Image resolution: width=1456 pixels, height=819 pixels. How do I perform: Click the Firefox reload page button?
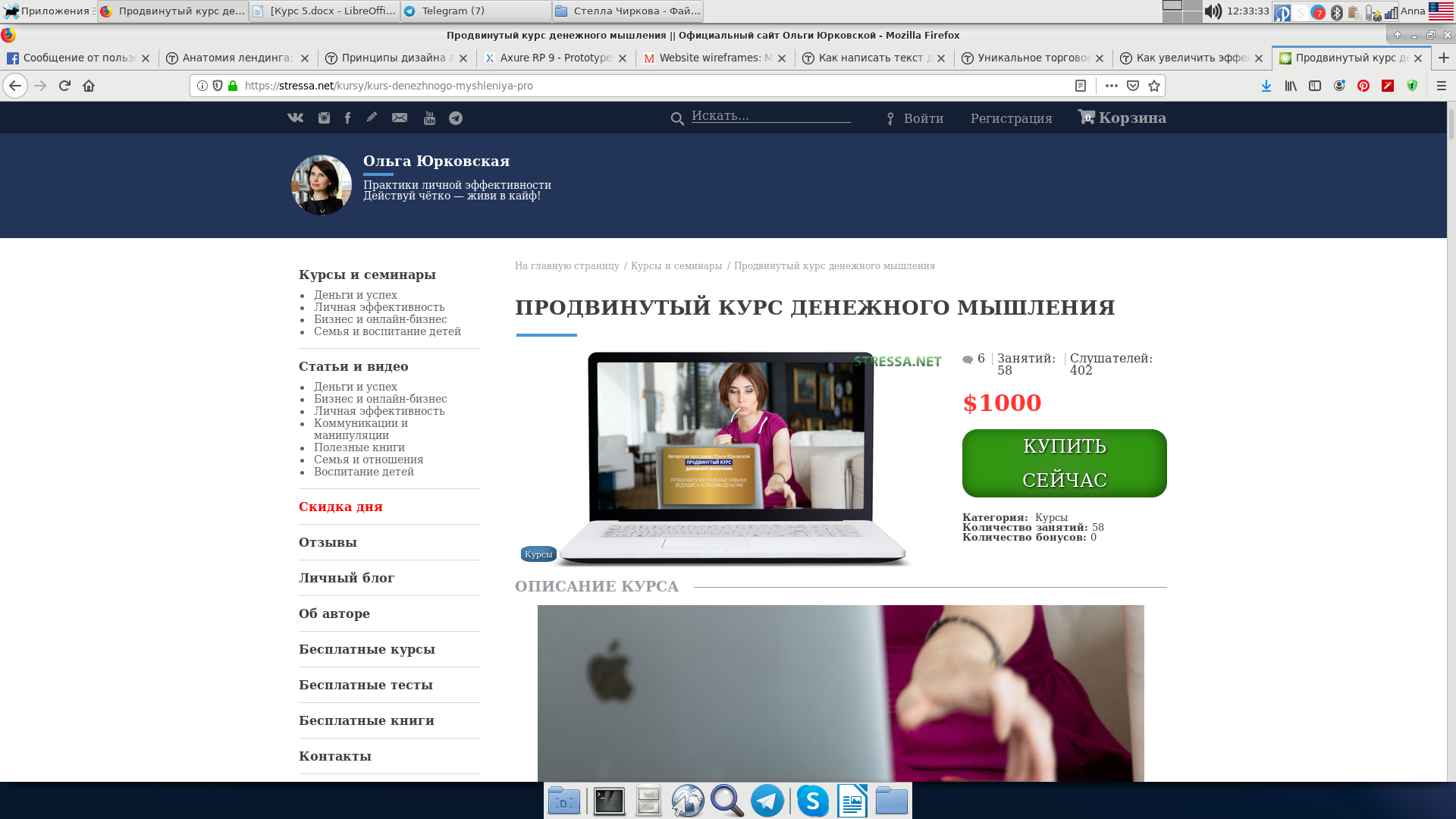click(64, 86)
